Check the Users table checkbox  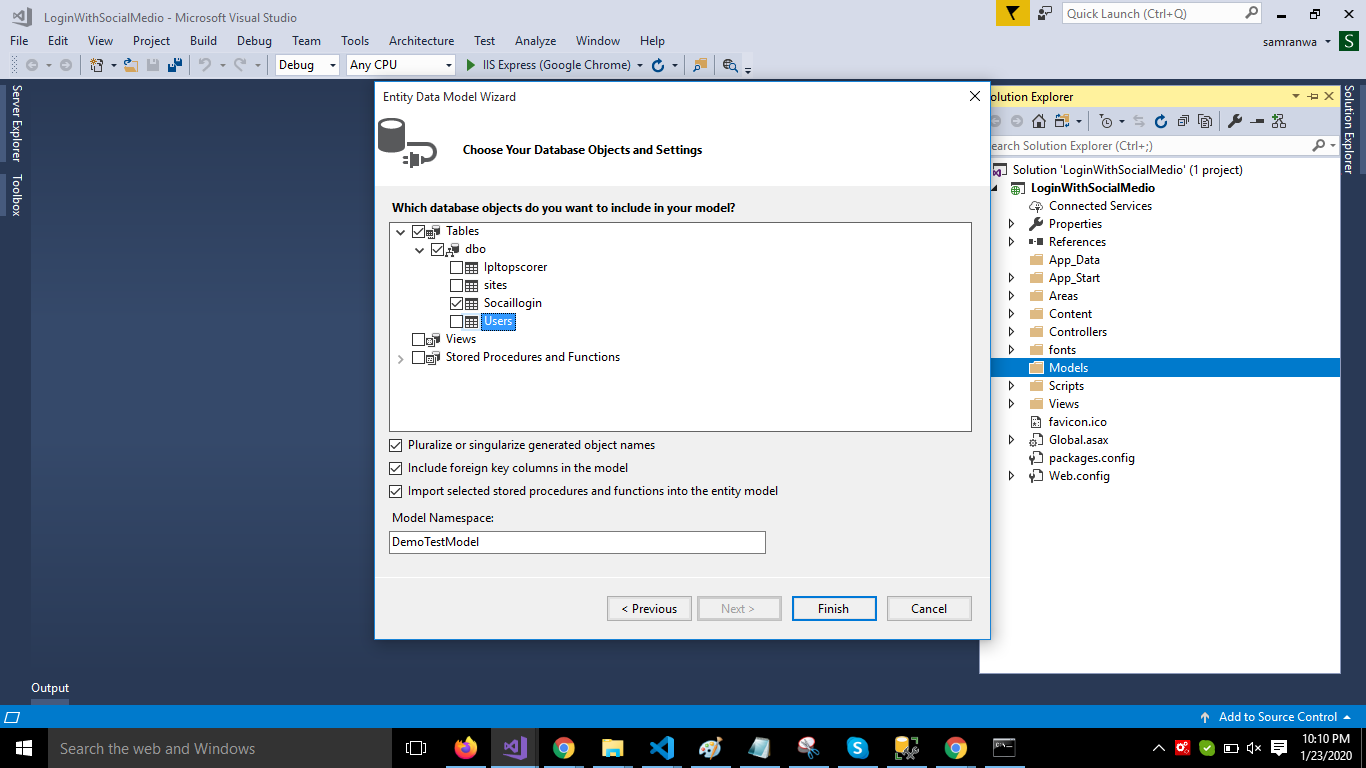[456, 321]
